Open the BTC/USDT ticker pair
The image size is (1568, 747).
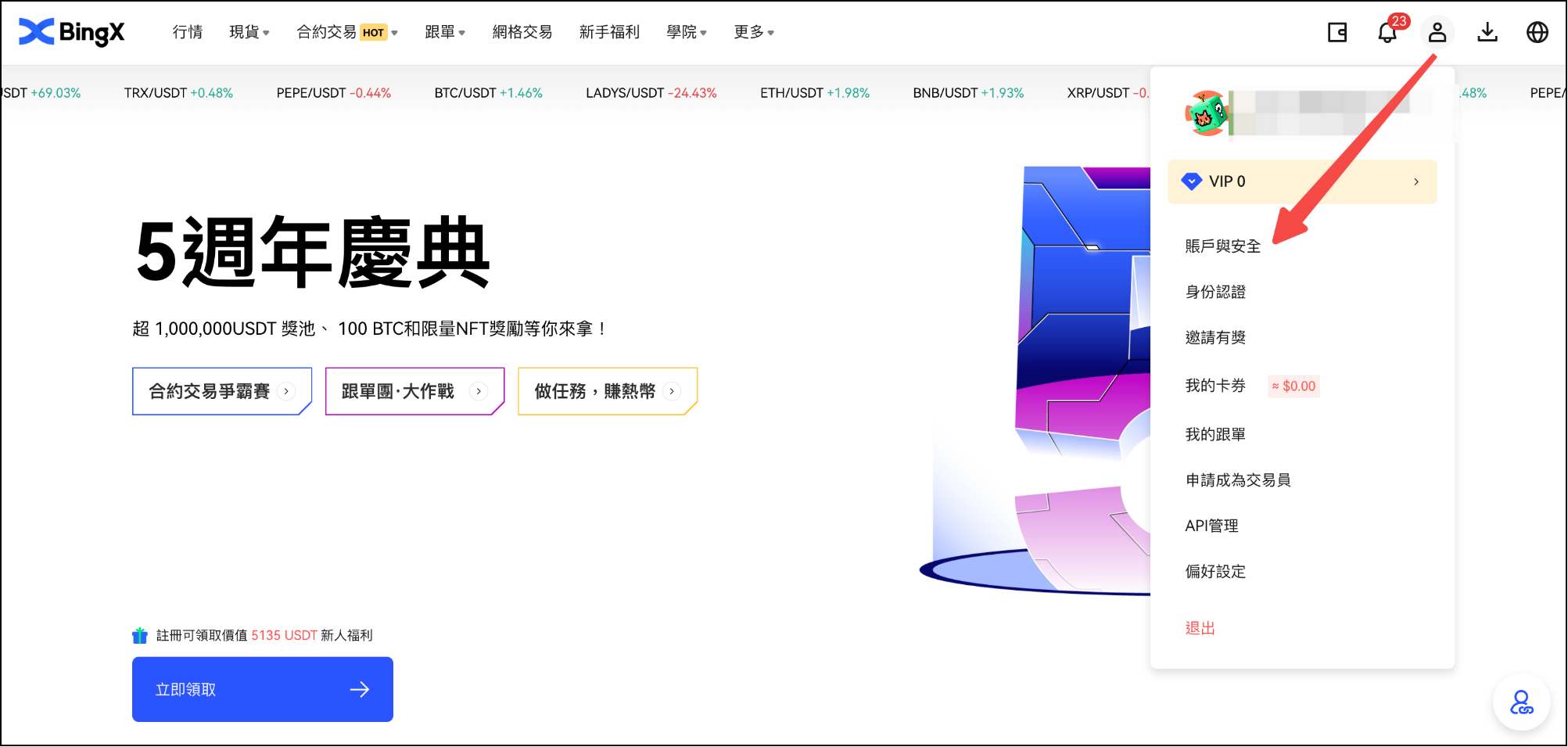point(488,93)
